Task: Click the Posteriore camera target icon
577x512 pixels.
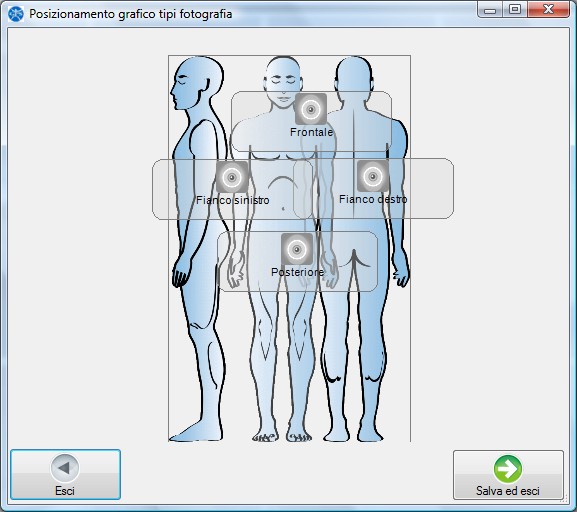Action: pos(297,249)
